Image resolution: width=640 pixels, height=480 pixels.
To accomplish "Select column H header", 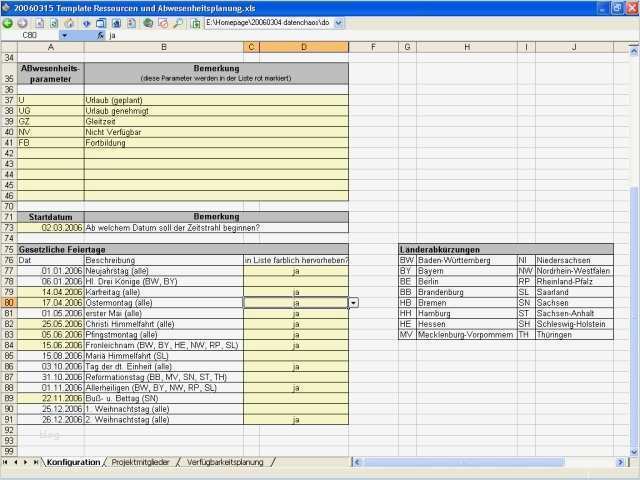I will click(x=467, y=47).
